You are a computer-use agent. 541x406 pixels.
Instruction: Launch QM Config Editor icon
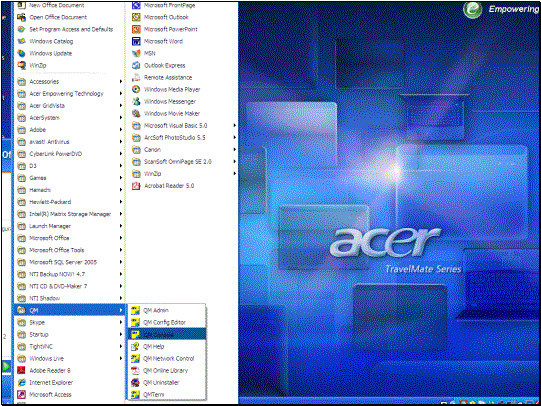tap(135, 322)
